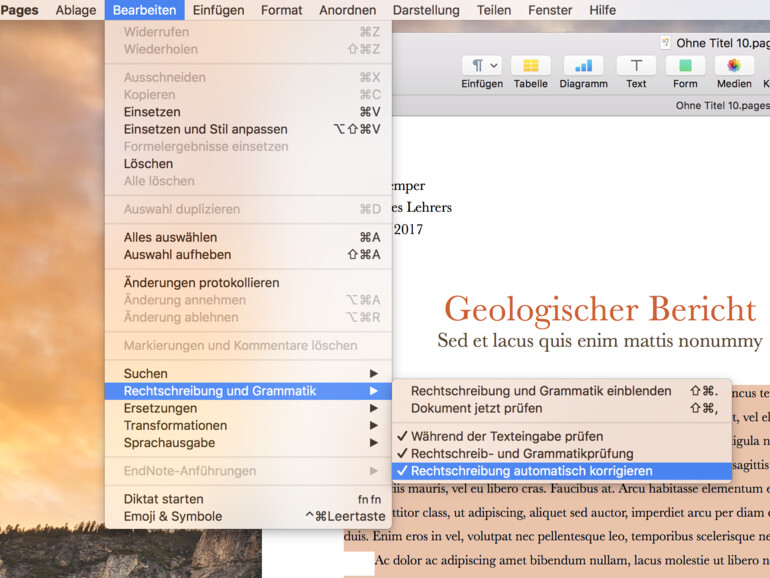Choose Diktat starten
Viewport: 770px width, 578px height.
[248, 499]
